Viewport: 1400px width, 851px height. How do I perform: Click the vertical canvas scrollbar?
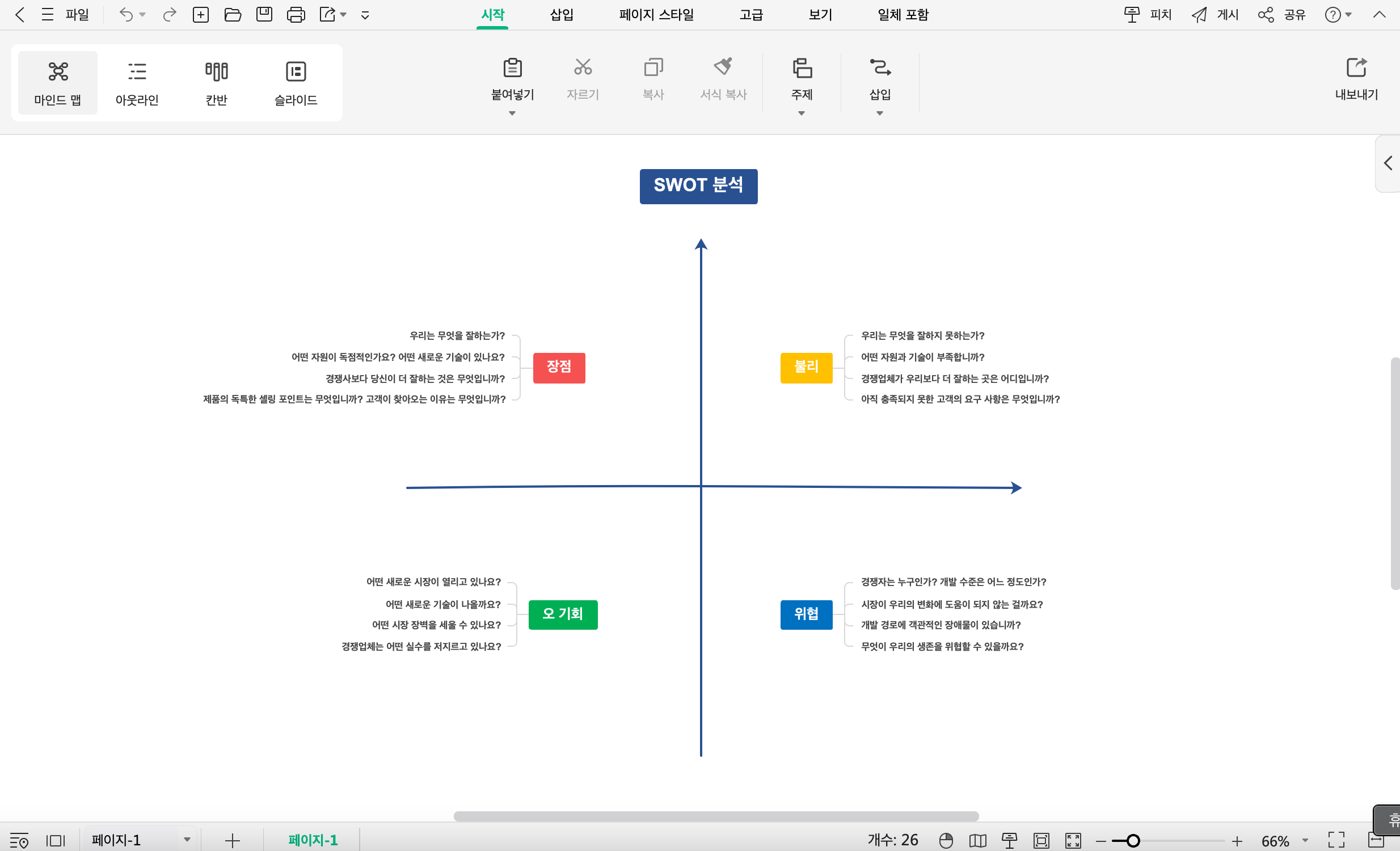1395,473
